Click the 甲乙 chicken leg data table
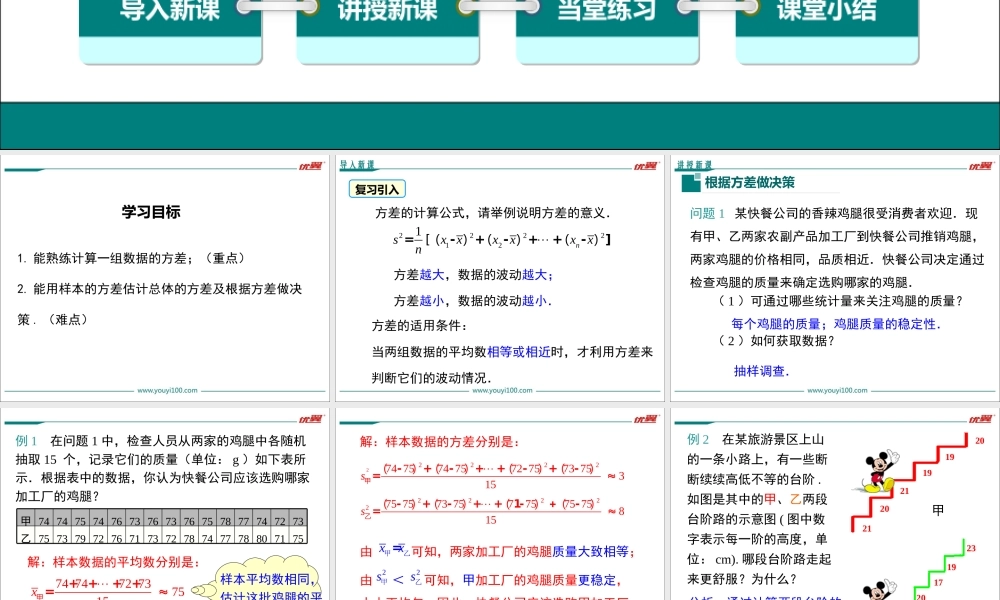The width and height of the screenshot is (1000, 600). (162, 529)
